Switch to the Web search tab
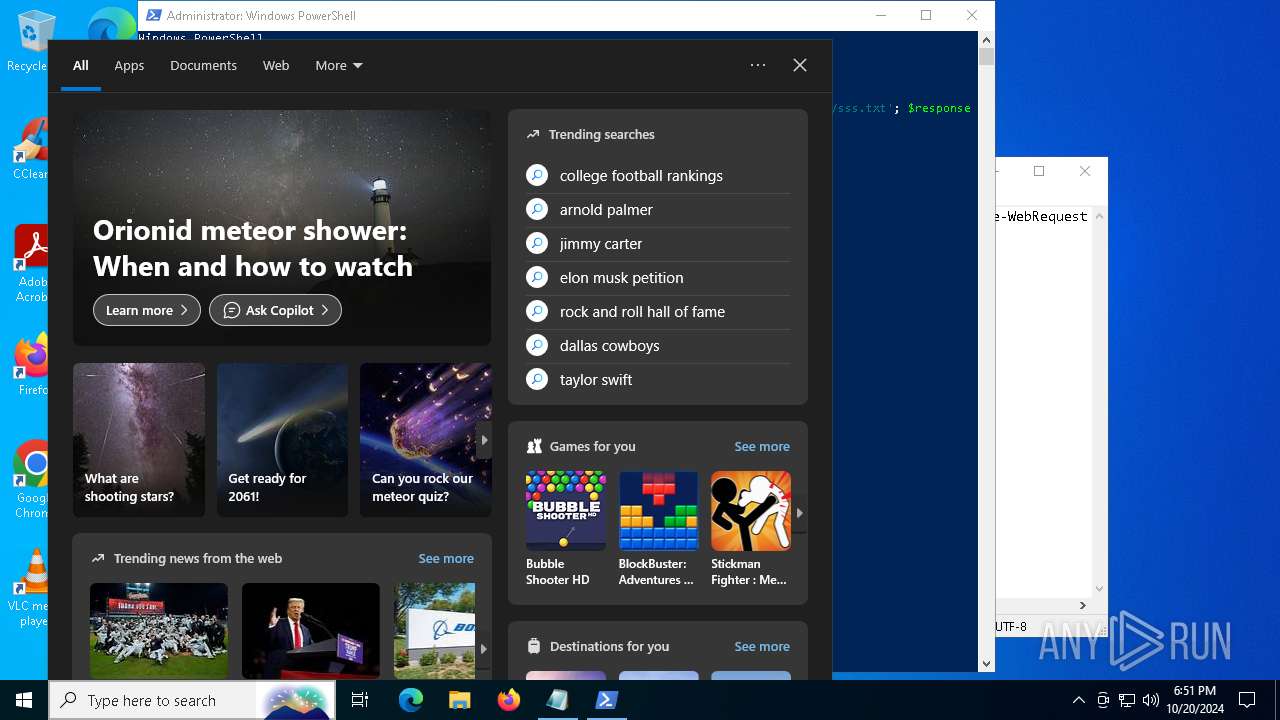This screenshot has width=1280, height=720. pos(276,65)
